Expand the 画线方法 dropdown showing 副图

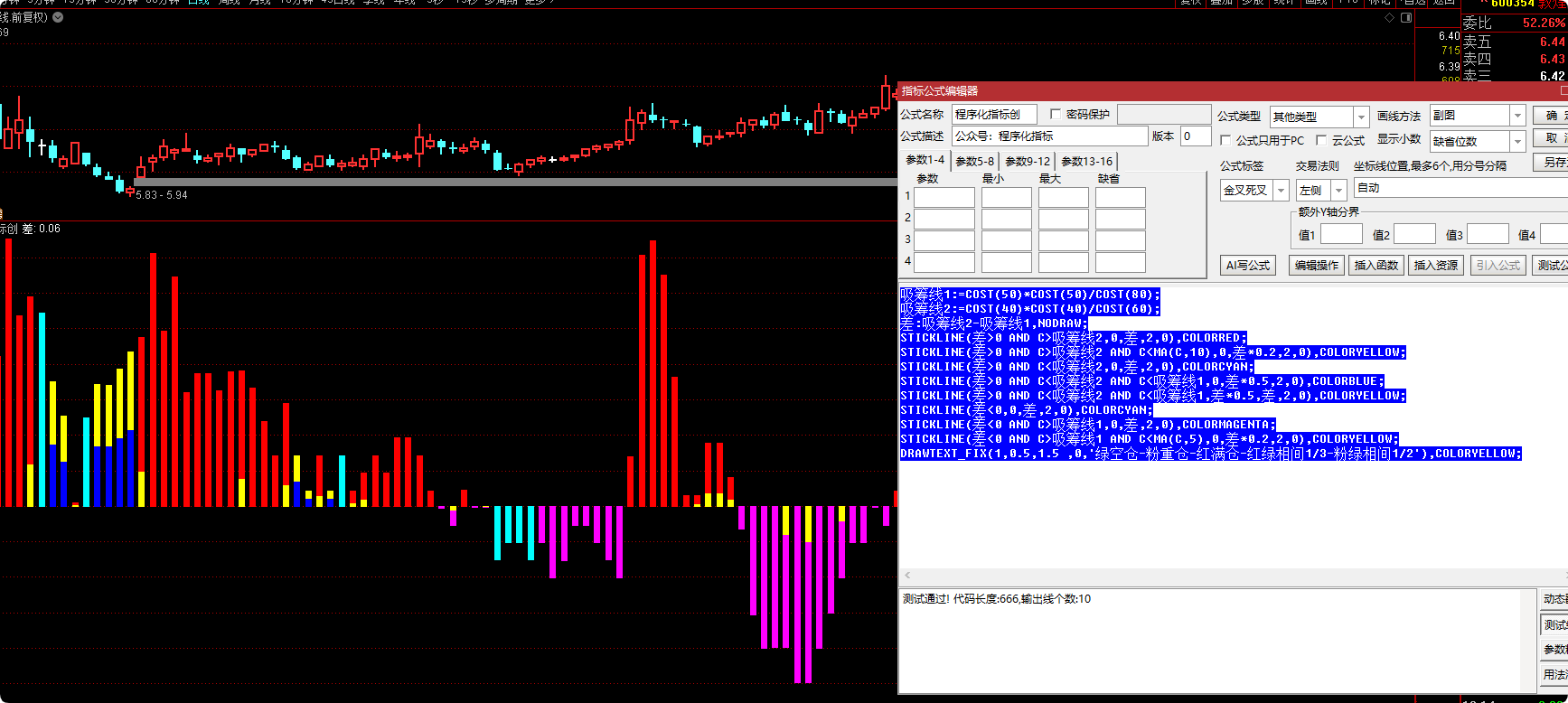[x=1517, y=116]
